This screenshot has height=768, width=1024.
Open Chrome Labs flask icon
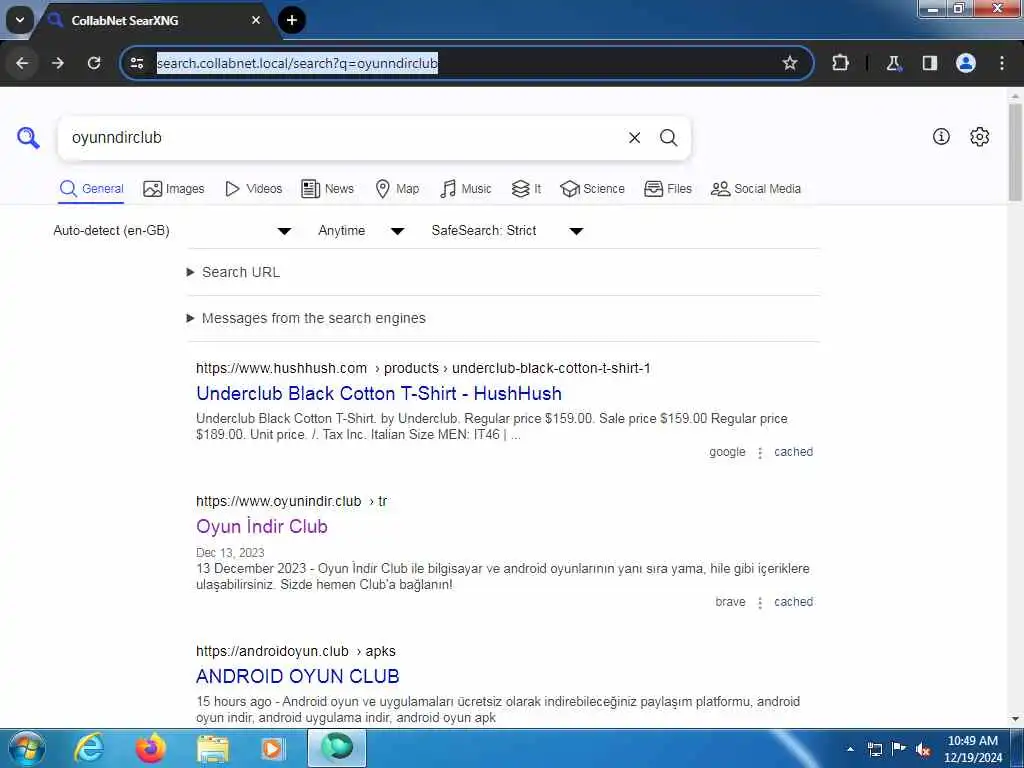click(x=893, y=63)
